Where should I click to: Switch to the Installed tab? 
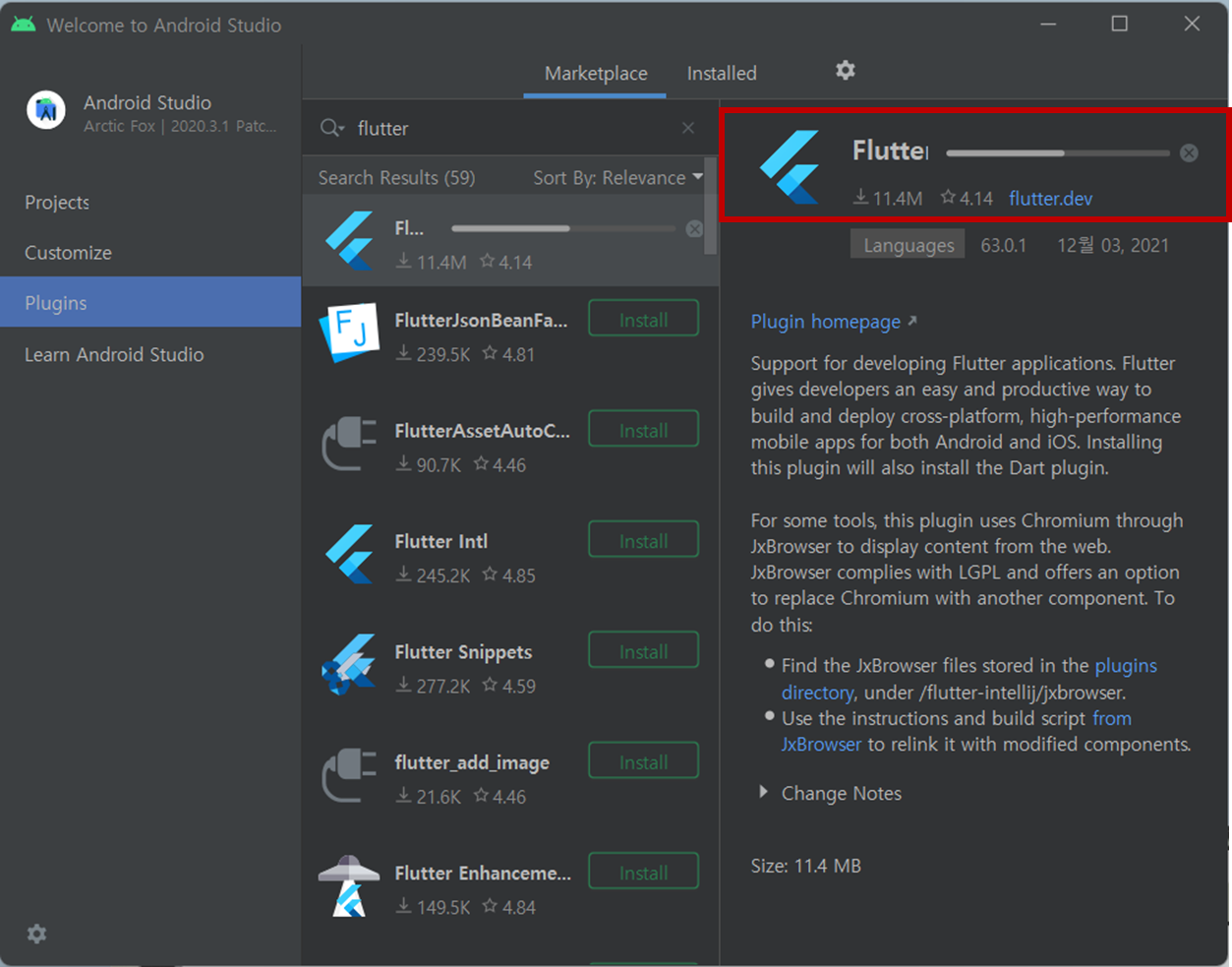[x=722, y=74]
